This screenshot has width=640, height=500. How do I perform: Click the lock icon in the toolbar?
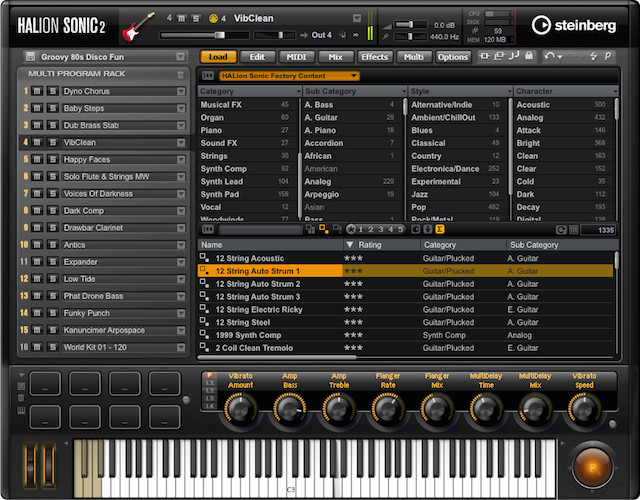tap(529, 56)
